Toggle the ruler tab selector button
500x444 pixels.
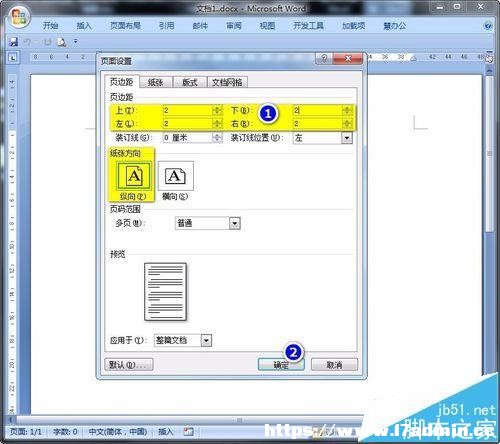[x=13, y=58]
